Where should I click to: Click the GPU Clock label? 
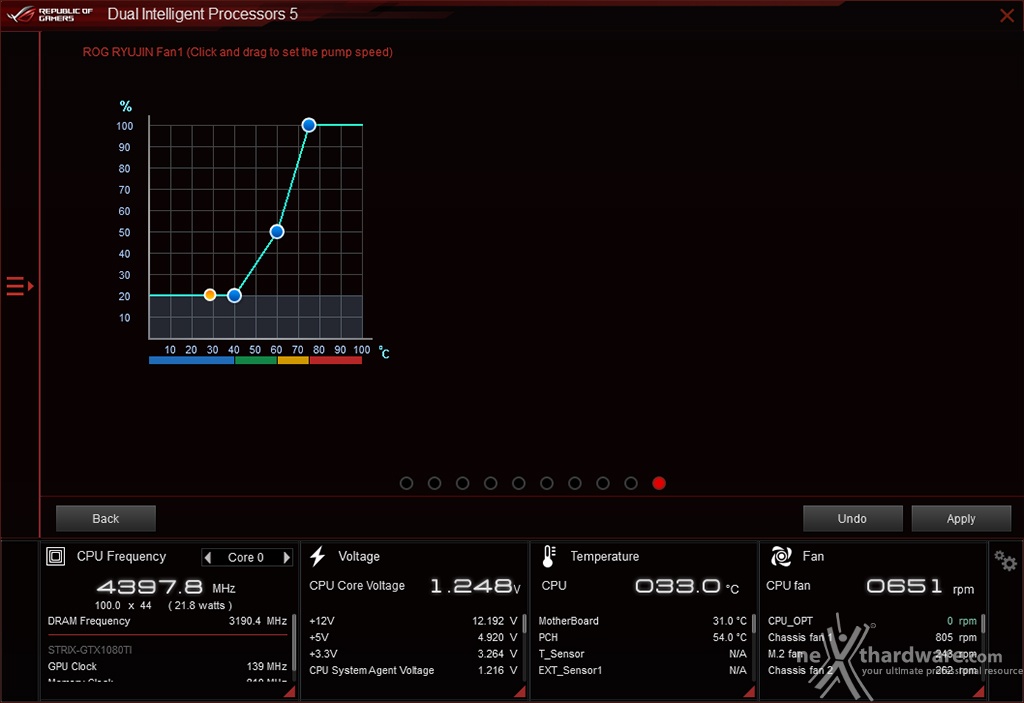pyautogui.click(x=72, y=666)
